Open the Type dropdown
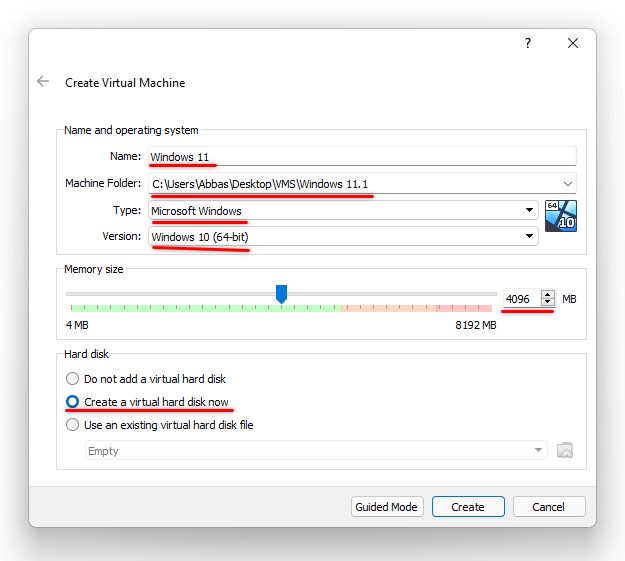The width and height of the screenshot is (625, 561). [x=343, y=210]
